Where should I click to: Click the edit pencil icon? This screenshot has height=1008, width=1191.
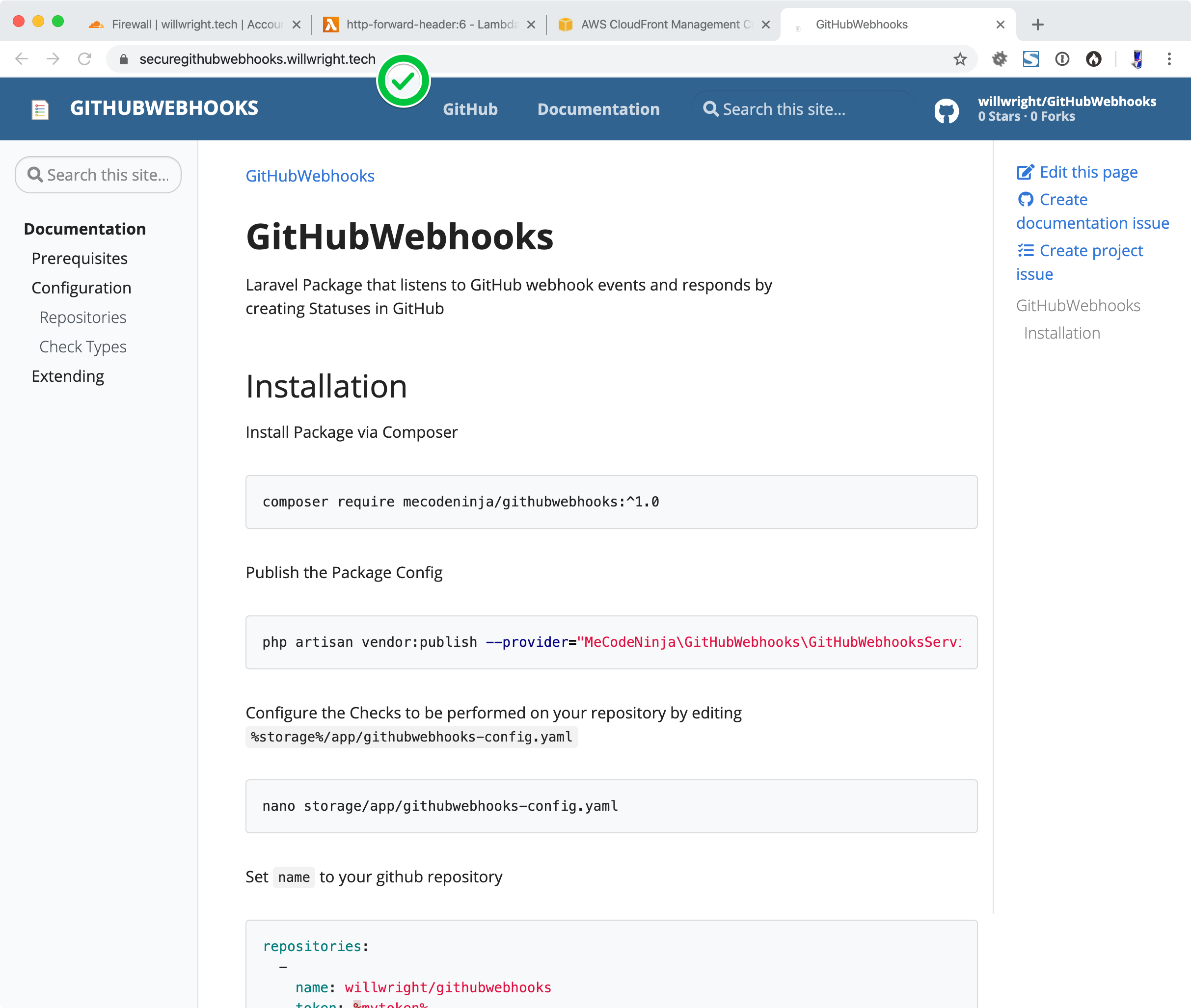click(x=1025, y=172)
